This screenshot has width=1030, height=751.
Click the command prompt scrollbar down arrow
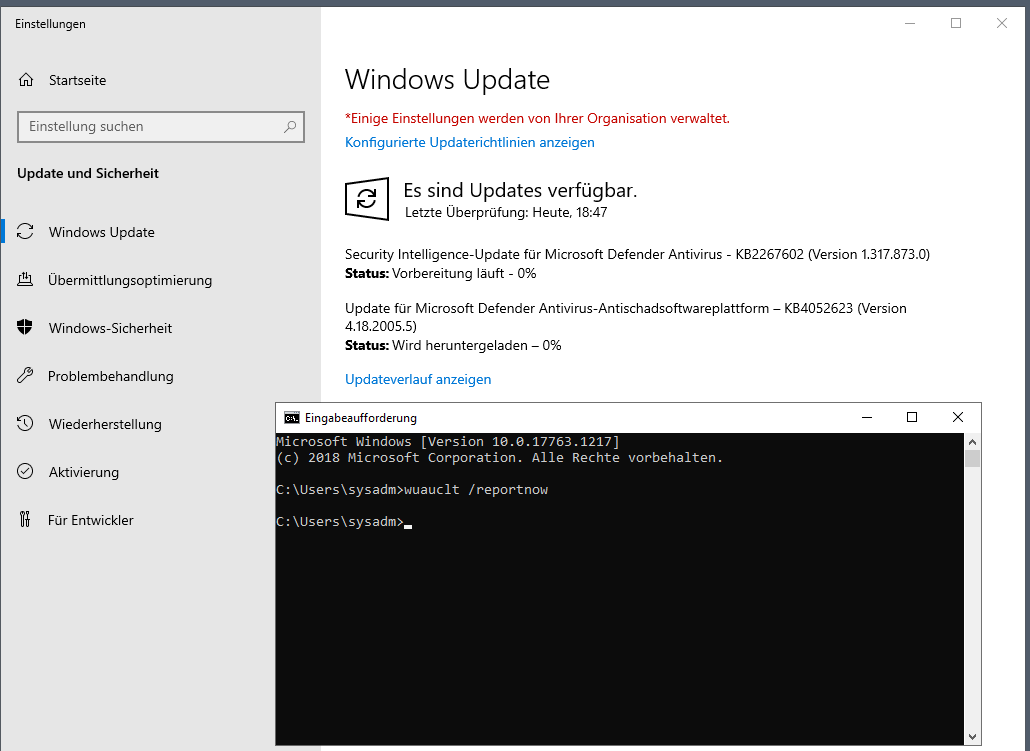[973, 737]
